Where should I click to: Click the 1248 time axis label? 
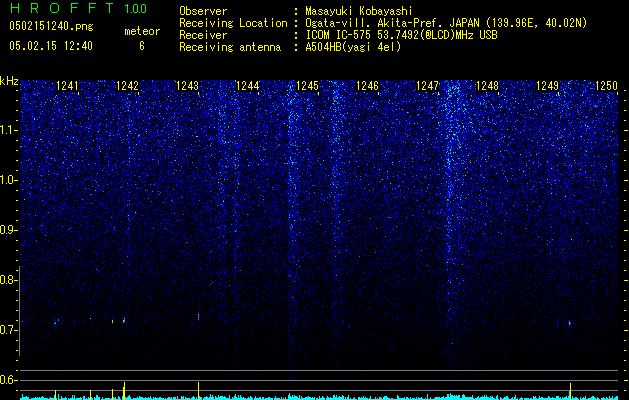point(487,85)
